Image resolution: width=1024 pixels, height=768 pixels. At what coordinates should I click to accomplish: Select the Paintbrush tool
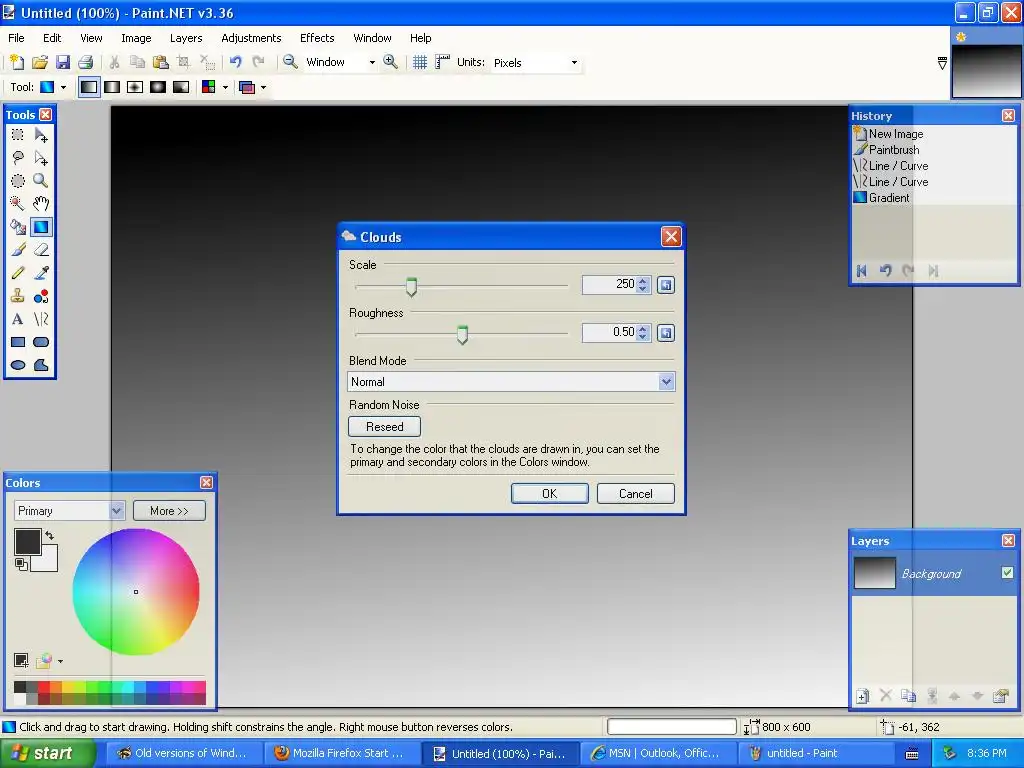tap(18, 249)
